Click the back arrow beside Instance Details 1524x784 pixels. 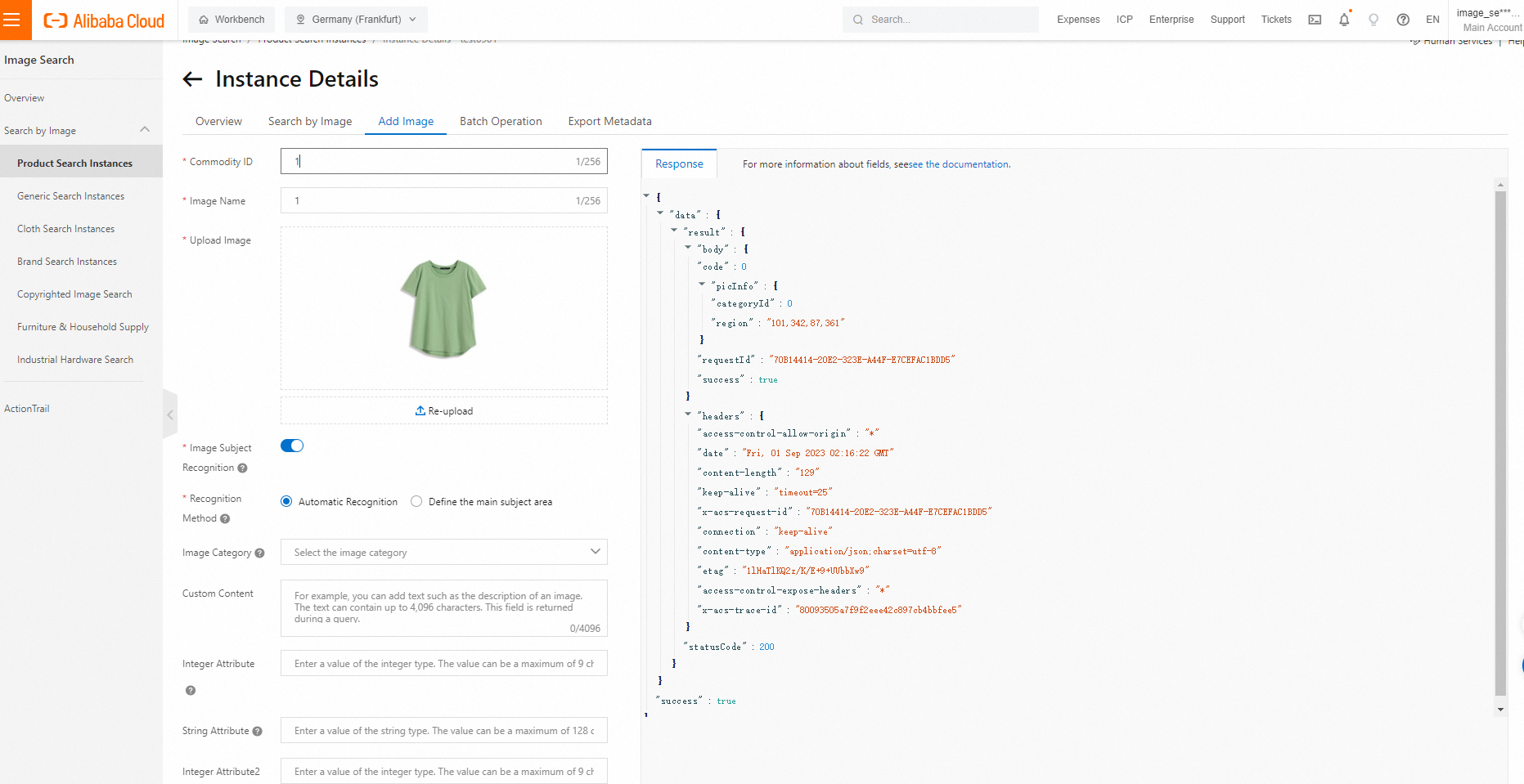point(192,79)
